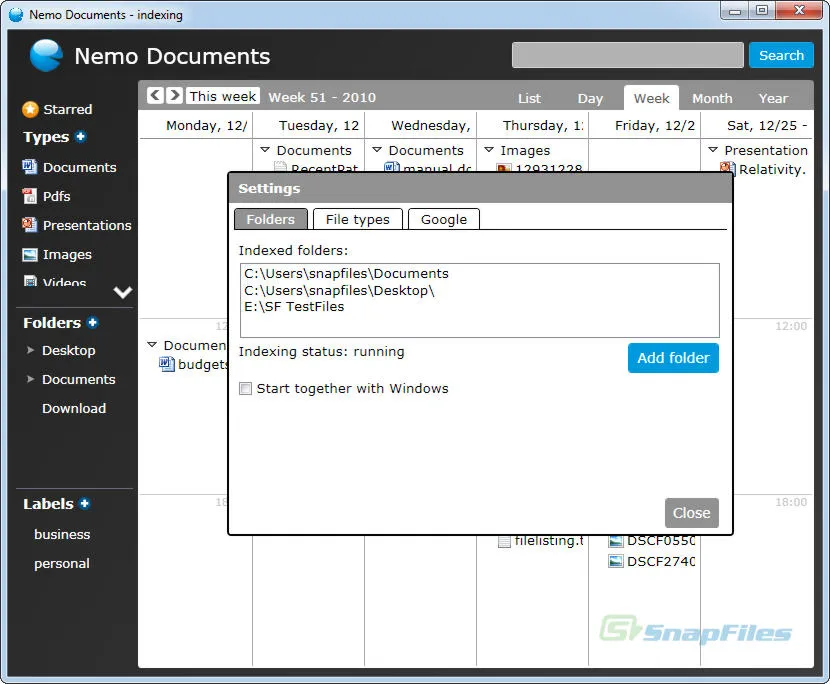Filter by business label

tap(62, 534)
